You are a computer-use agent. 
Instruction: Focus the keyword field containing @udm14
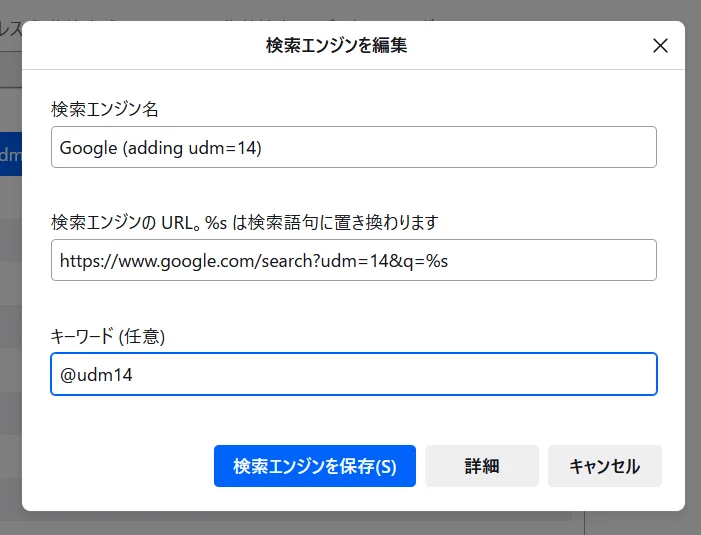pyautogui.click(x=354, y=374)
